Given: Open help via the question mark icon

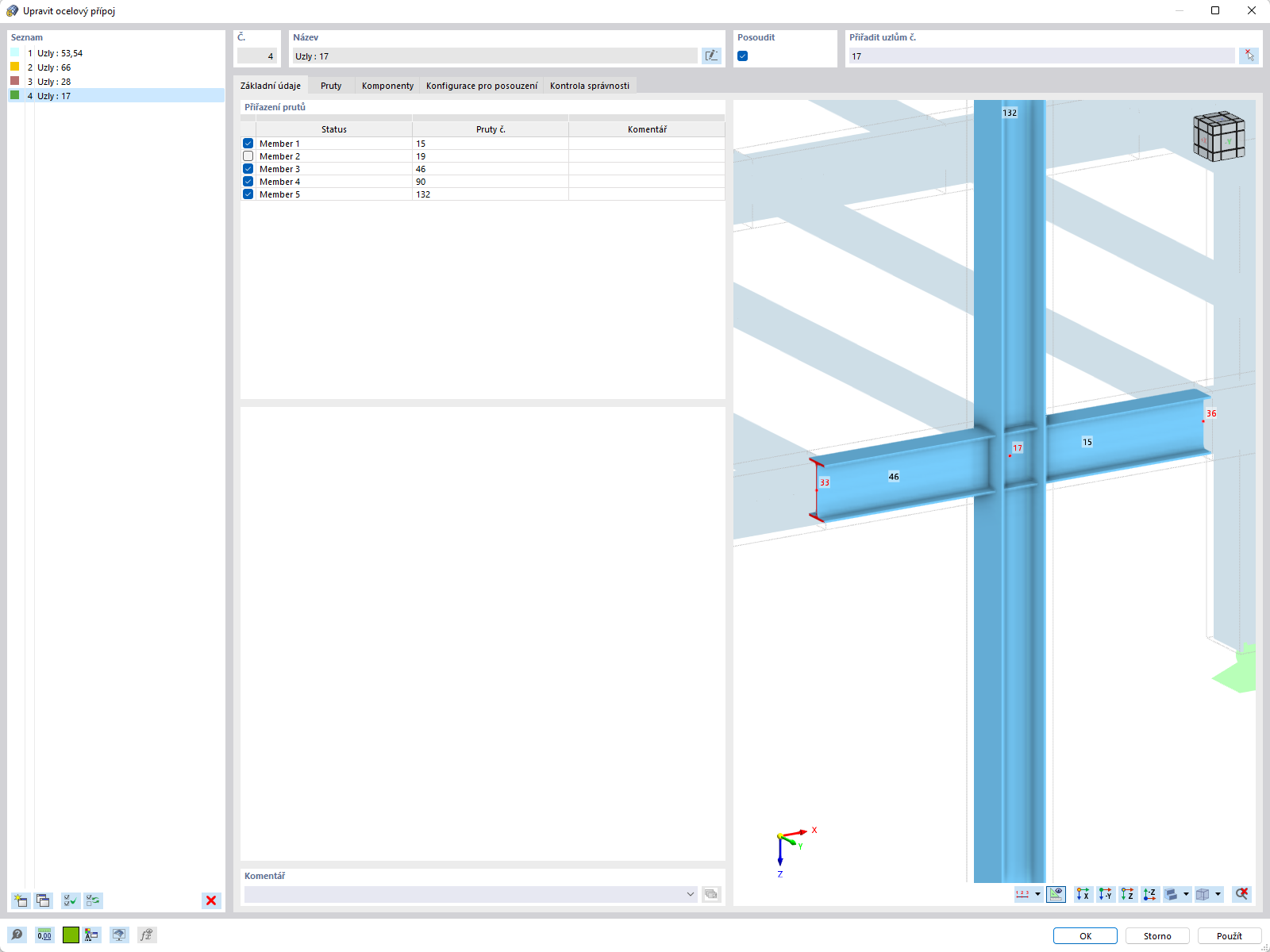Looking at the screenshot, I should [x=17, y=935].
